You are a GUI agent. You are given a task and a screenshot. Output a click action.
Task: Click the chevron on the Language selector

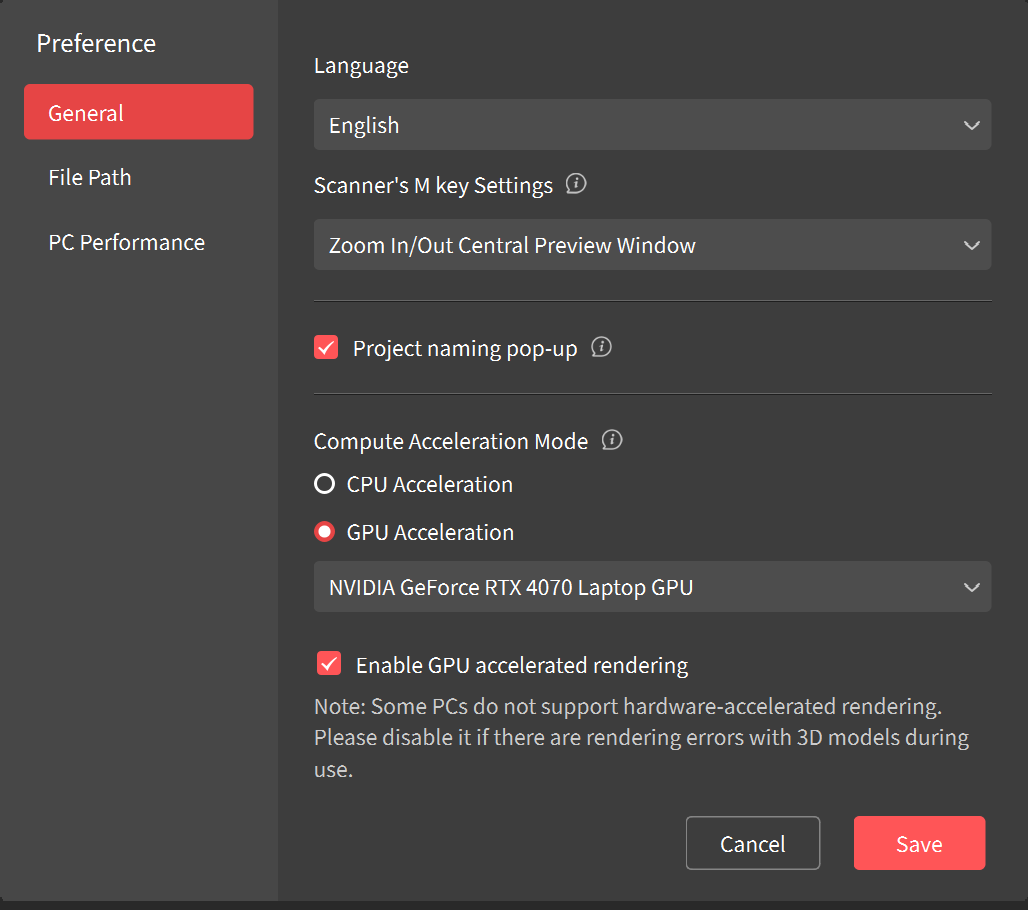971,125
